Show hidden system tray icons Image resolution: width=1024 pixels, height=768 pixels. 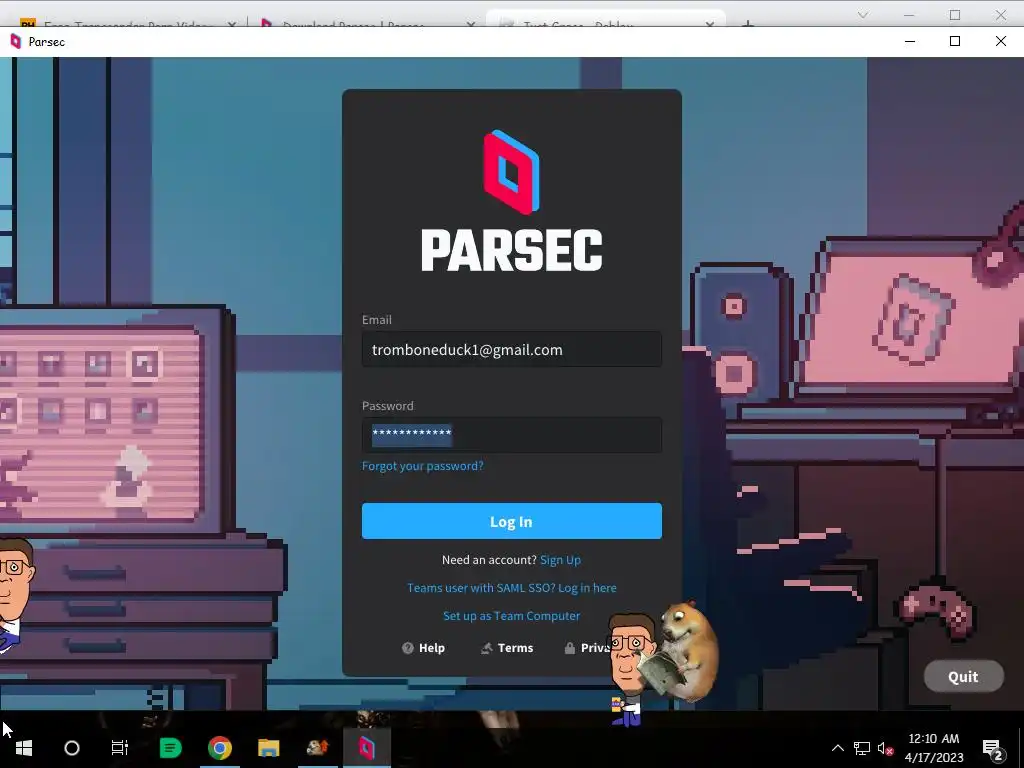[x=837, y=748]
